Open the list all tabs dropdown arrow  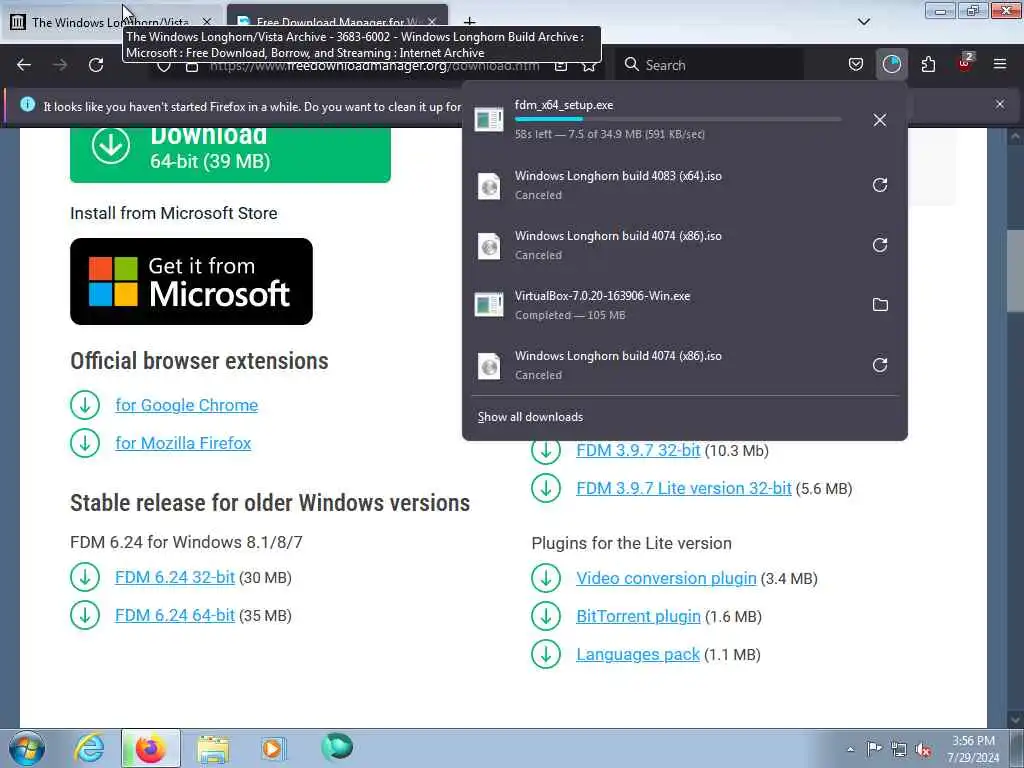(863, 22)
